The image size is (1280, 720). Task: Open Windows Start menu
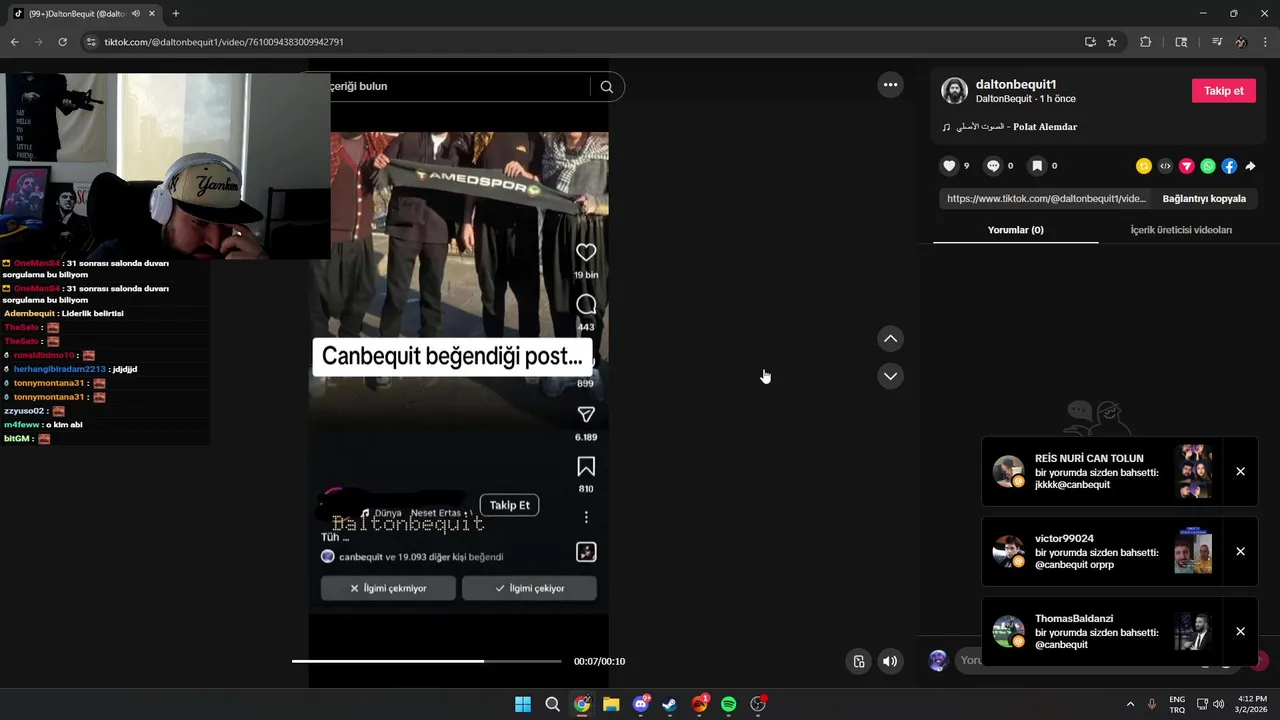(523, 704)
